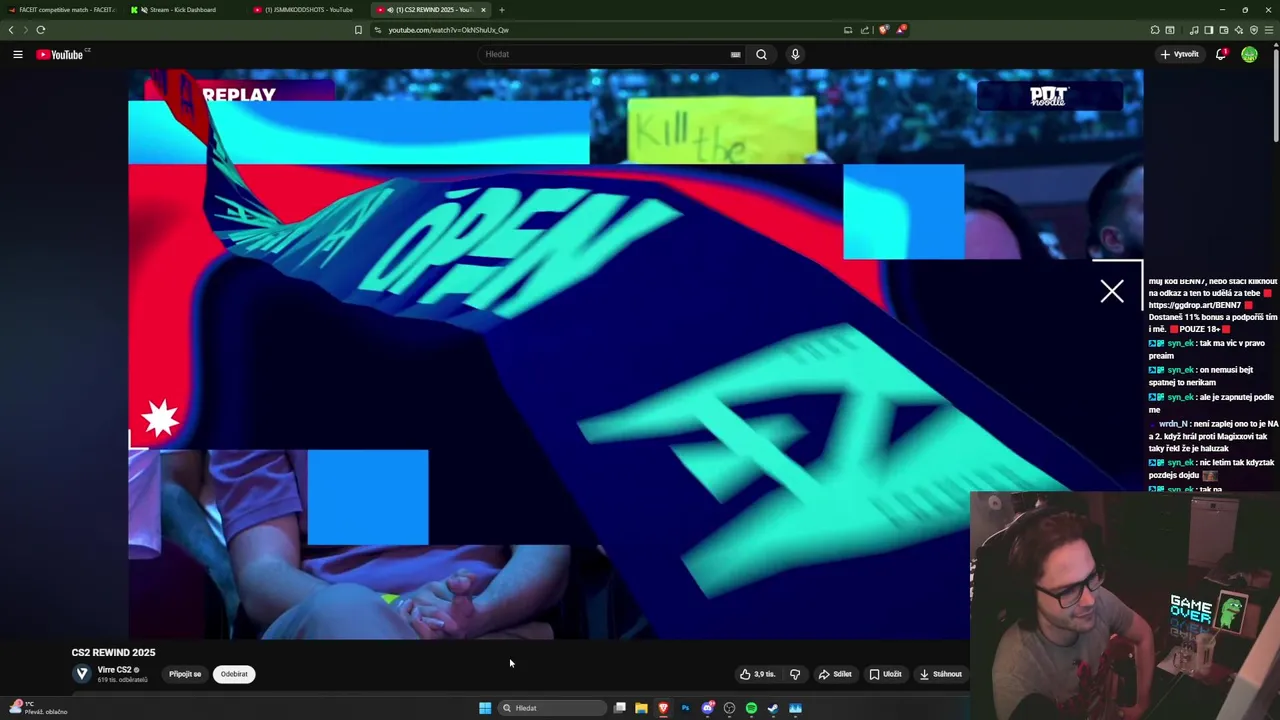Open a new browser tab
Image resolution: width=1280 pixels, height=720 pixels.
pyautogui.click(x=502, y=10)
